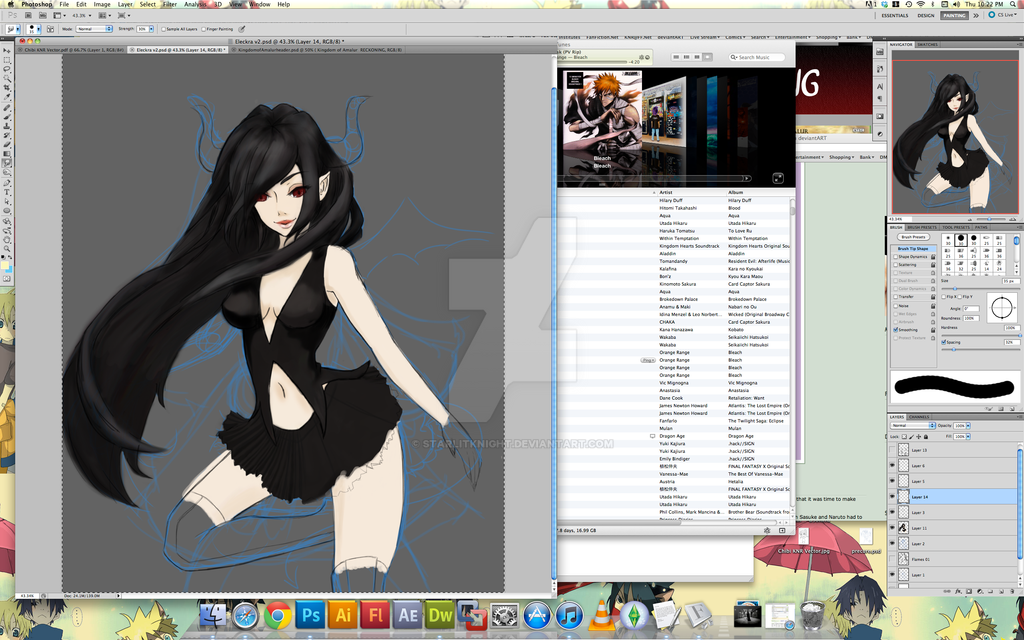
Task: Select the Lasso tool
Action: click(x=7, y=69)
